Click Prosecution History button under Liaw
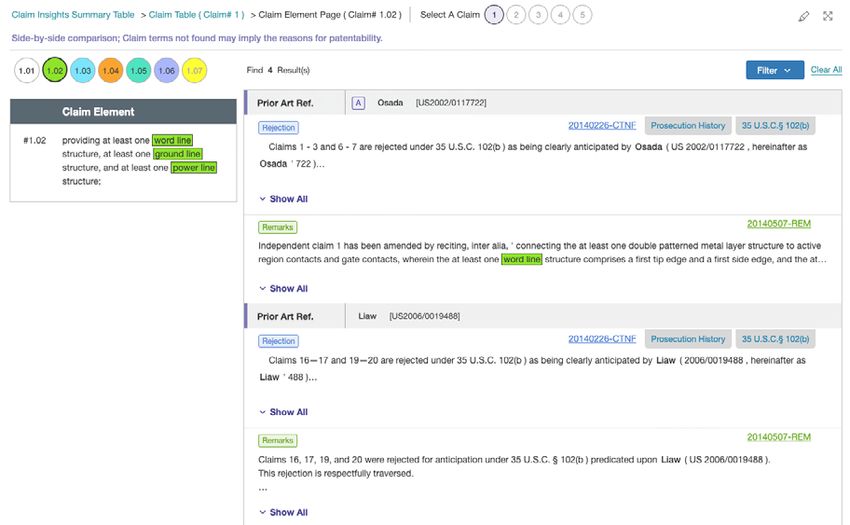The width and height of the screenshot is (850, 525). [x=688, y=338]
